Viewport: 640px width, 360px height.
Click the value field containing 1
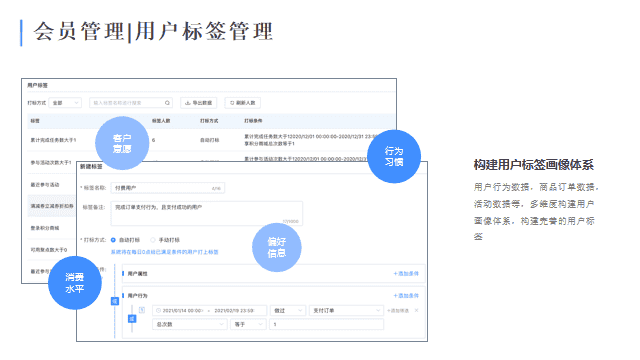point(327,324)
